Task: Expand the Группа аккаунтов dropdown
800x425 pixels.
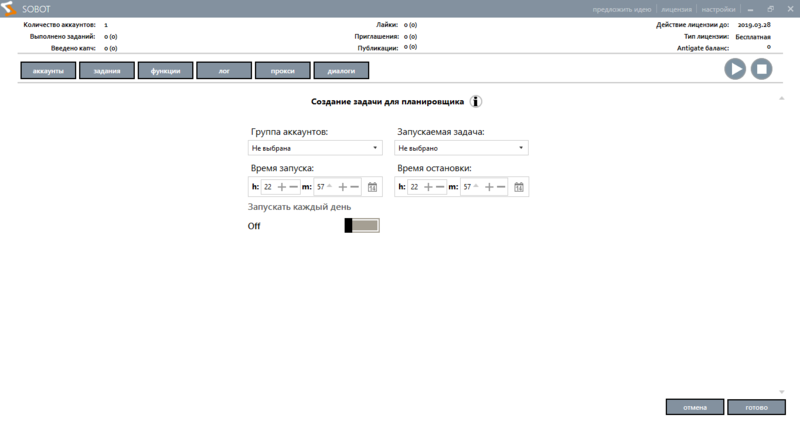Action: point(315,148)
